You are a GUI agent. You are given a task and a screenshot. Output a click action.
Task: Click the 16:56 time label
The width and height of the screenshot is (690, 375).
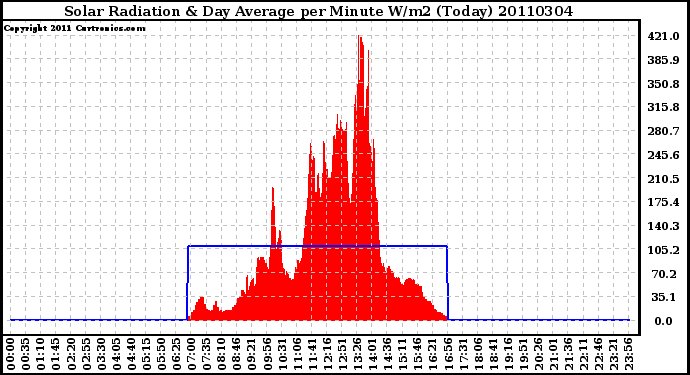click(448, 354)
